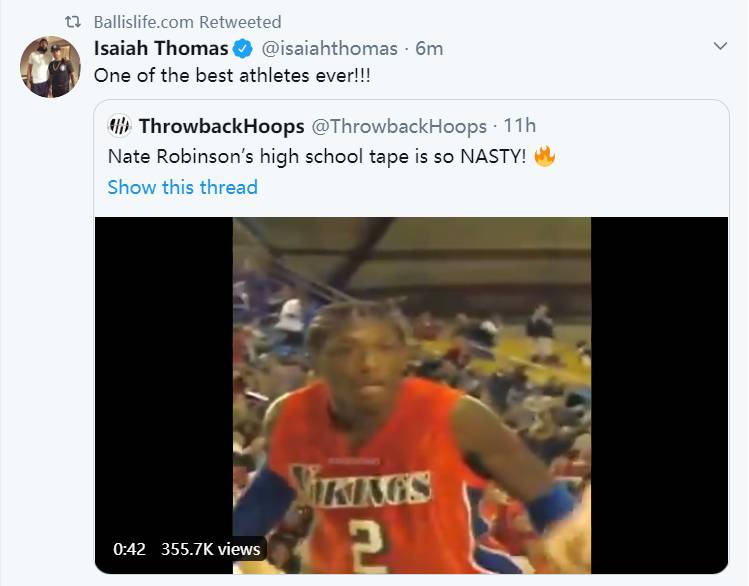Open the Ballislife.com Retweeted link
The height and width of the screenshot is (586, 749).
[x=187, y=22]
